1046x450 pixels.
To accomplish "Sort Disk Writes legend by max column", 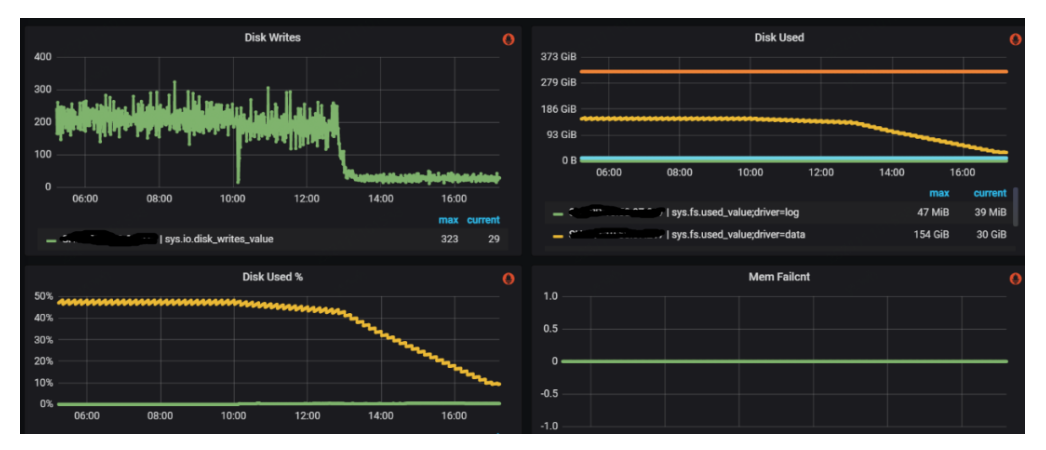I will pyautogui.click(x=448, y=220).
